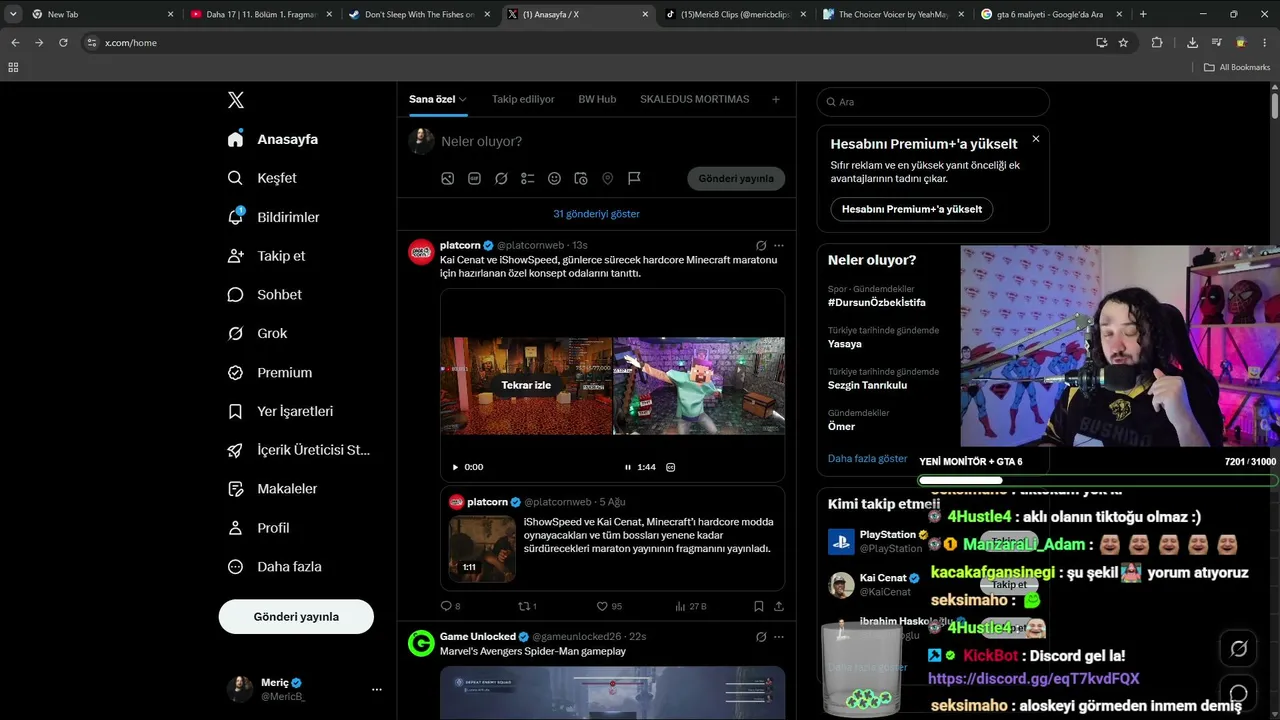Open more options on Game Unlocked post
Screen dimensions: 1280x720
pyautogui.click(x=779, y=636)
